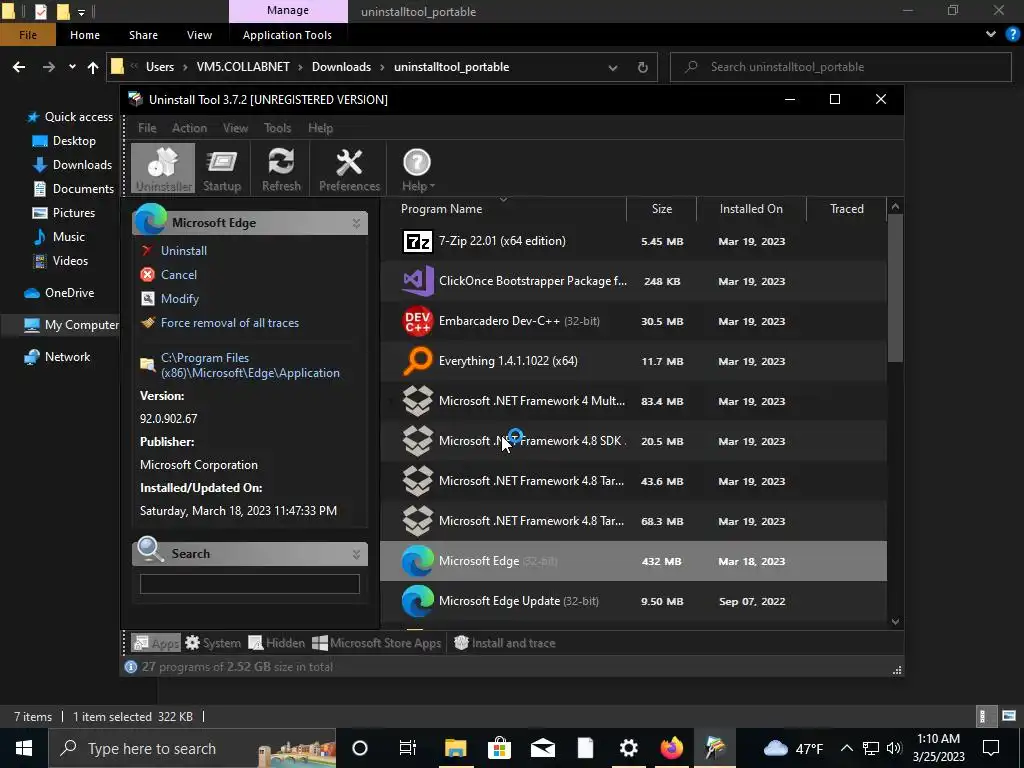Image resolution: width=1024 pixels, height=768 pixels.
Task: Show hidden system tray icons
Action: coord(846,748)
